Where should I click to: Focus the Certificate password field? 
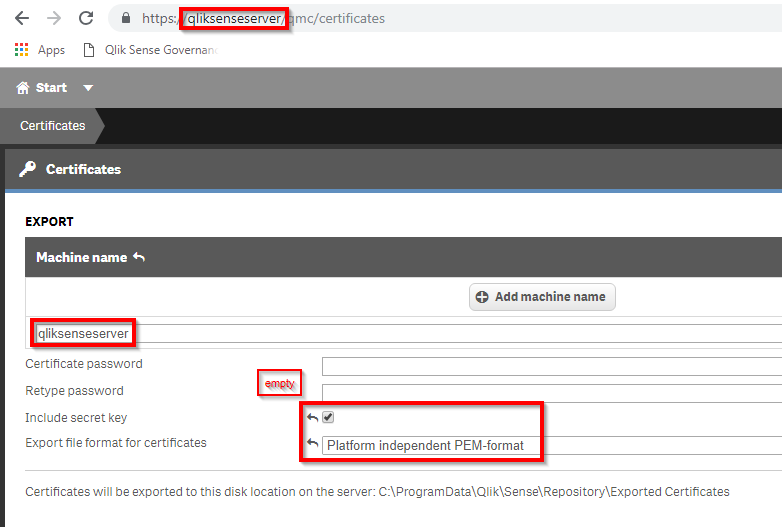[552, 366]
